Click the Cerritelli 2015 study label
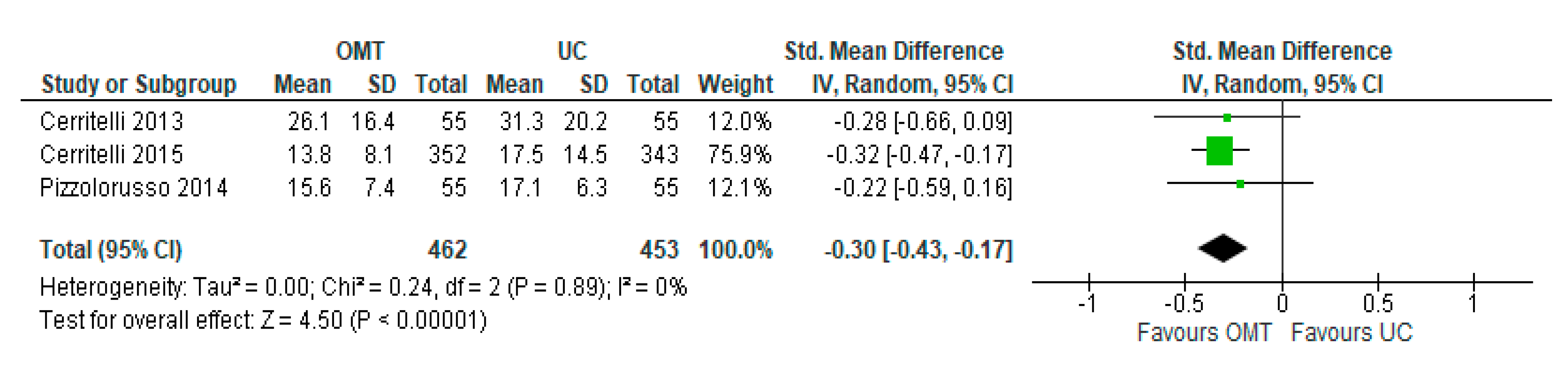This screenshot has width=1568, height=368. tap(111, 155)
